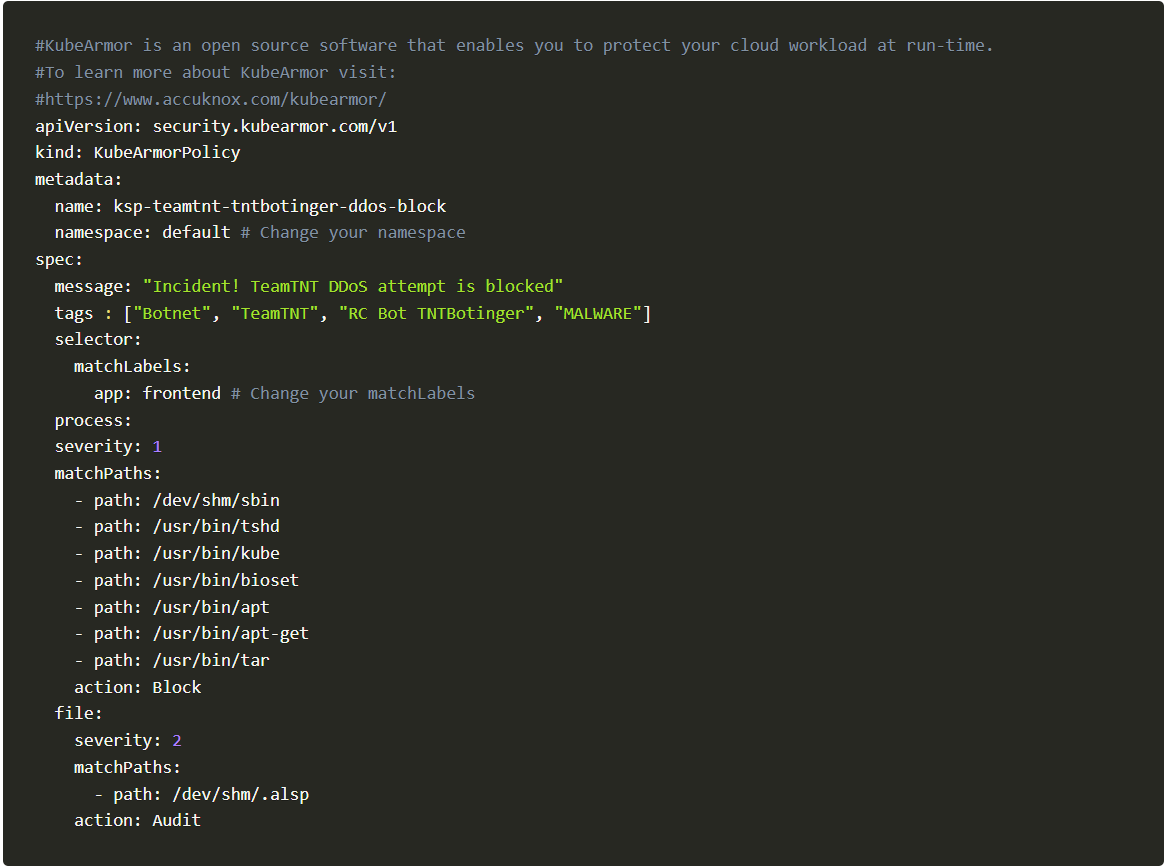This screenshot has height=867, width=1166.
Task: Click the accuknox.com kubearmor URL comment
Action: pyautogui.click(x=210, y=100)
